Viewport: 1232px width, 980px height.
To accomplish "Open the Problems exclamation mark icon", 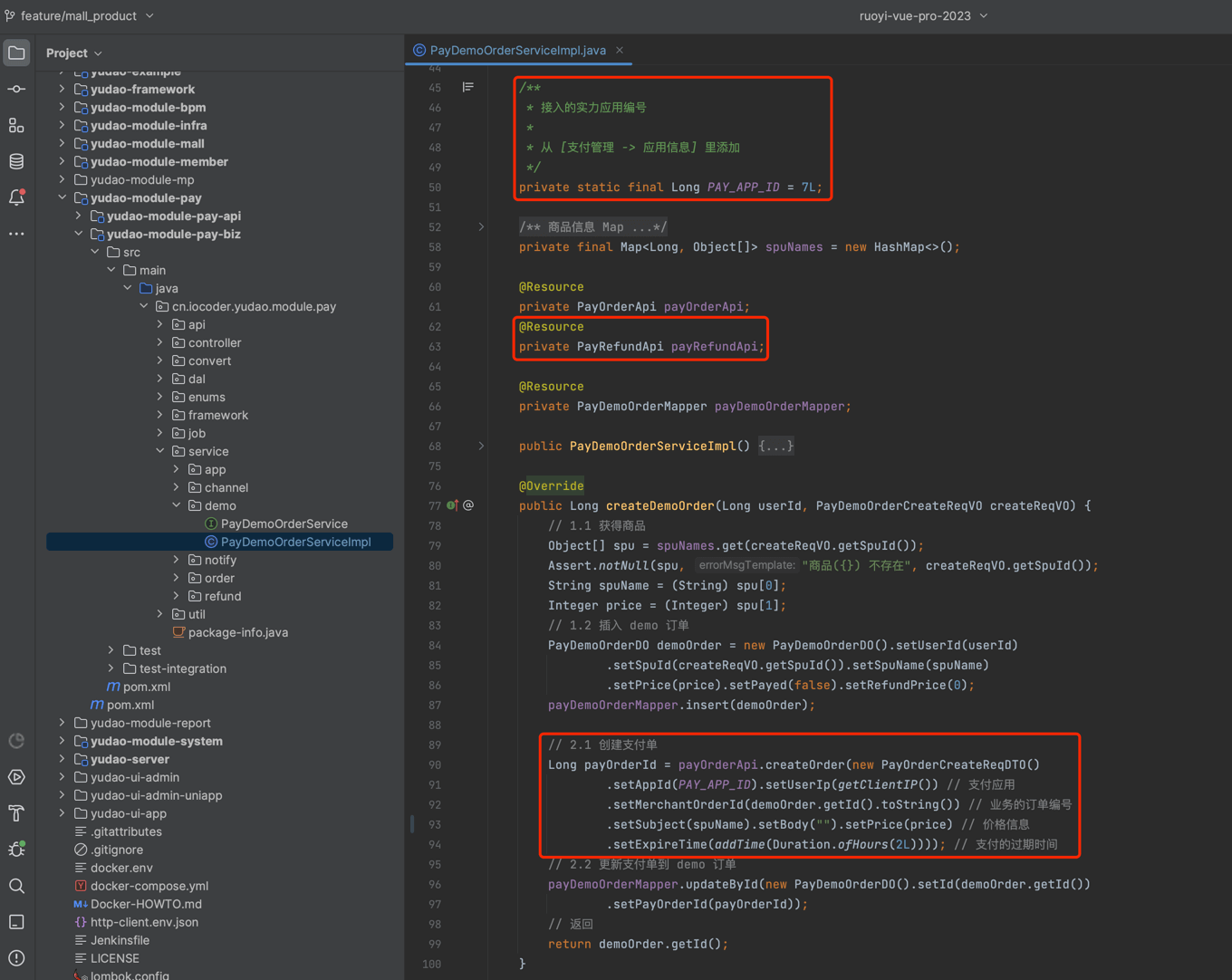I will (16, 958).
